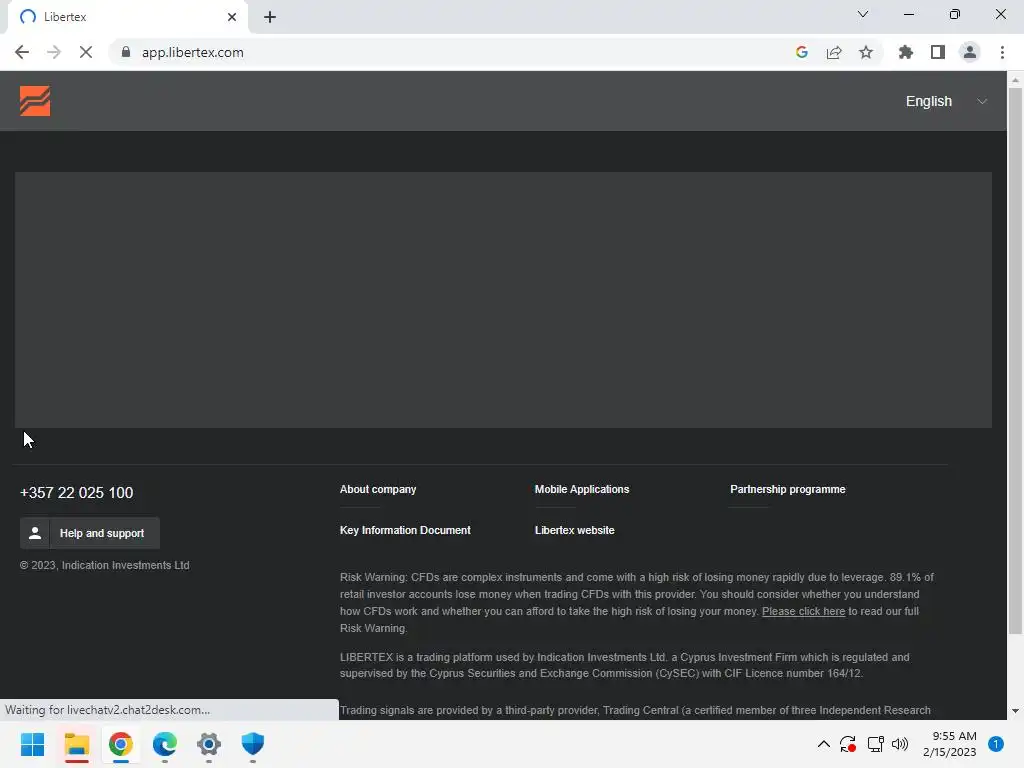Viewport: 1024px width, 768px height.
Task: Open the notification badge in taskbar
Action: tap(996, 744)
